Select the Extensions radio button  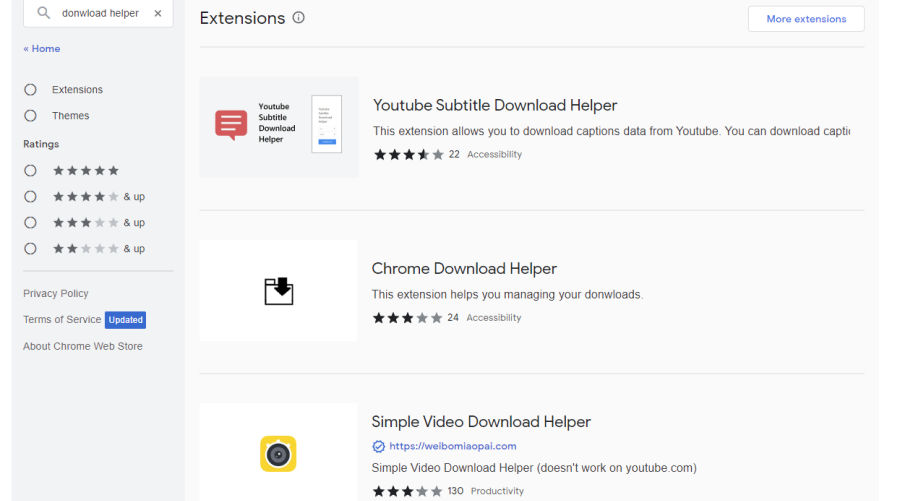[x=30, y=90]
